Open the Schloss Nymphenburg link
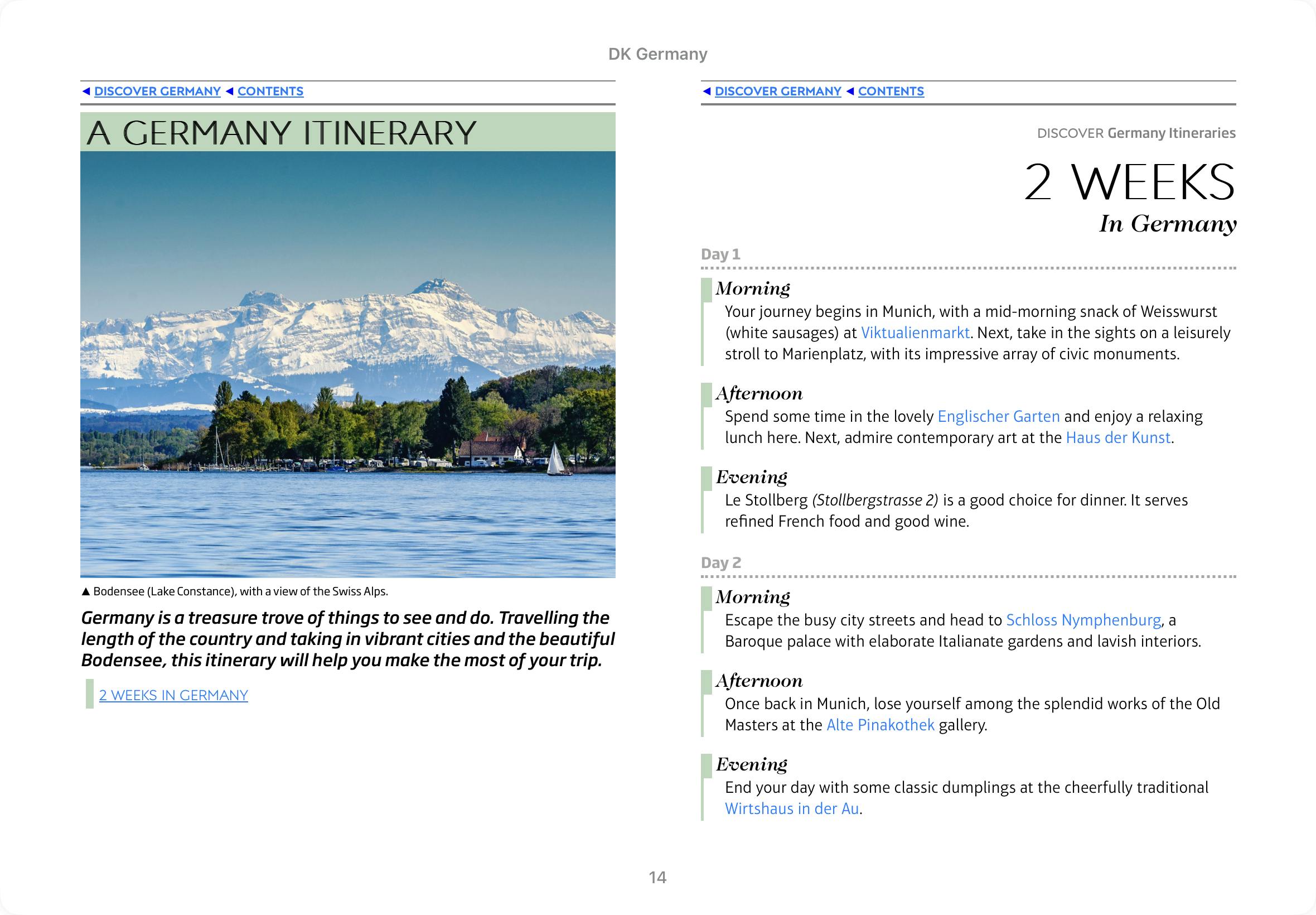 coord(1083,620)
